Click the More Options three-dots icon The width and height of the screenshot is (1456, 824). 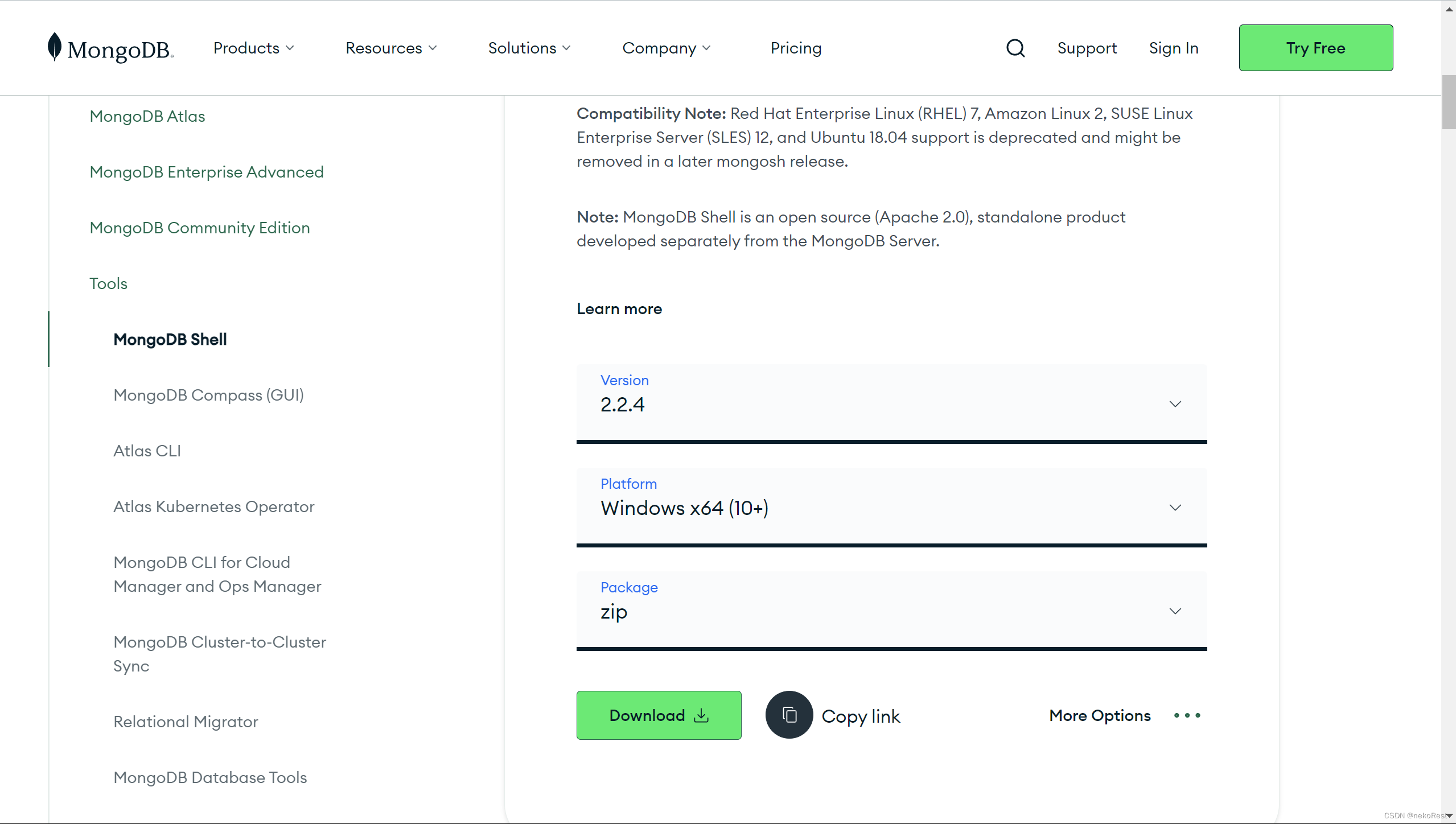1187,715
